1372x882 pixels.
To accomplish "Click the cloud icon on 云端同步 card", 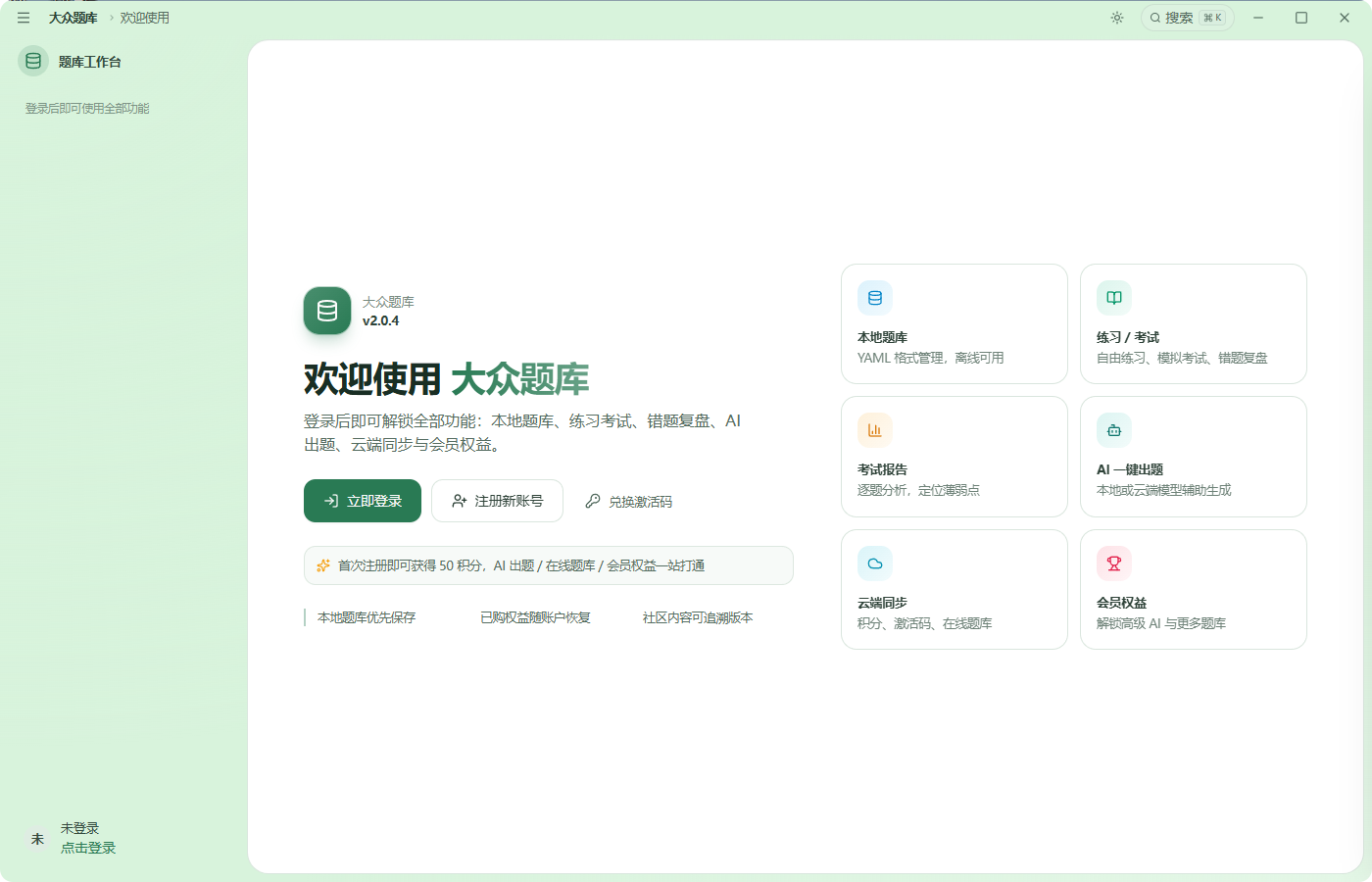I will click(875, 563).
